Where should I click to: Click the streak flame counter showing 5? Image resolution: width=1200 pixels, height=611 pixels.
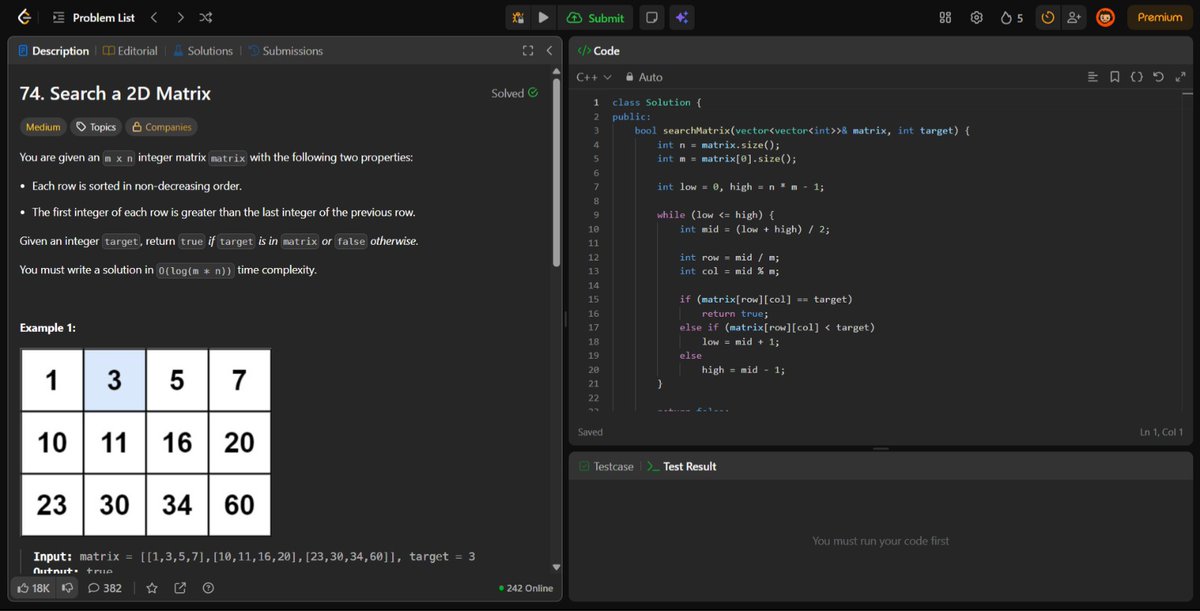[x=1011, y=18]
